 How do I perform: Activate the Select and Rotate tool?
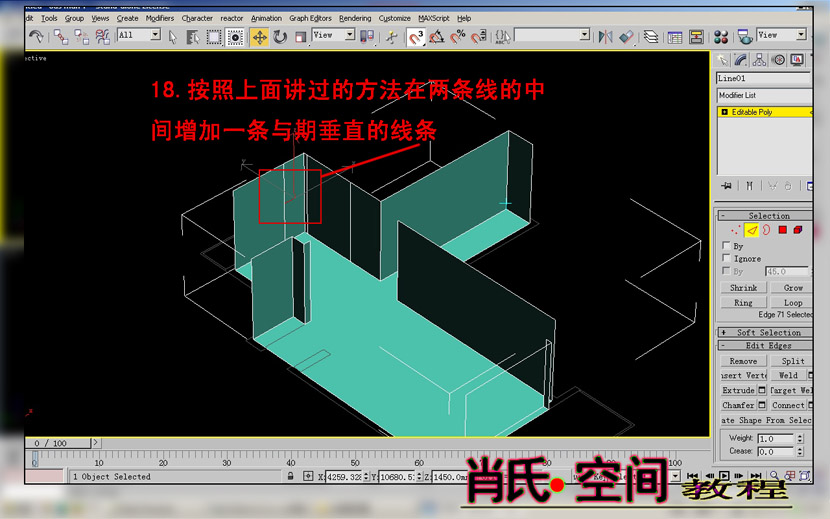[280, 37]
